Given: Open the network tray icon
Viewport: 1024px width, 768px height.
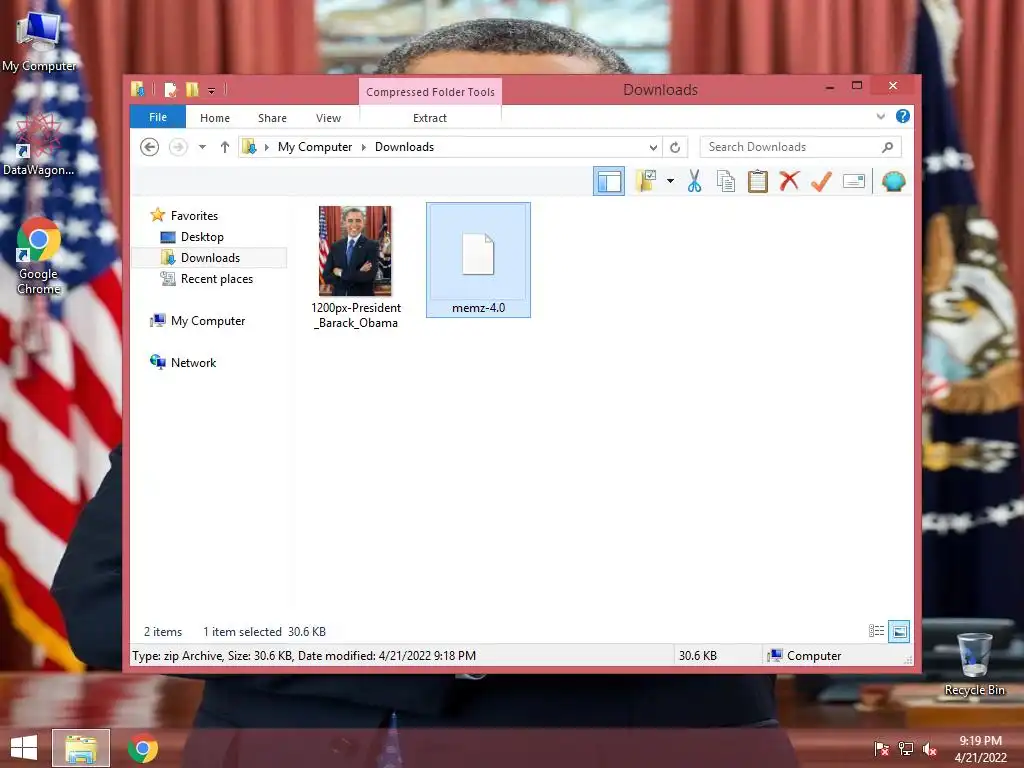Looking at the screenshot, I should tap(906, 748).
